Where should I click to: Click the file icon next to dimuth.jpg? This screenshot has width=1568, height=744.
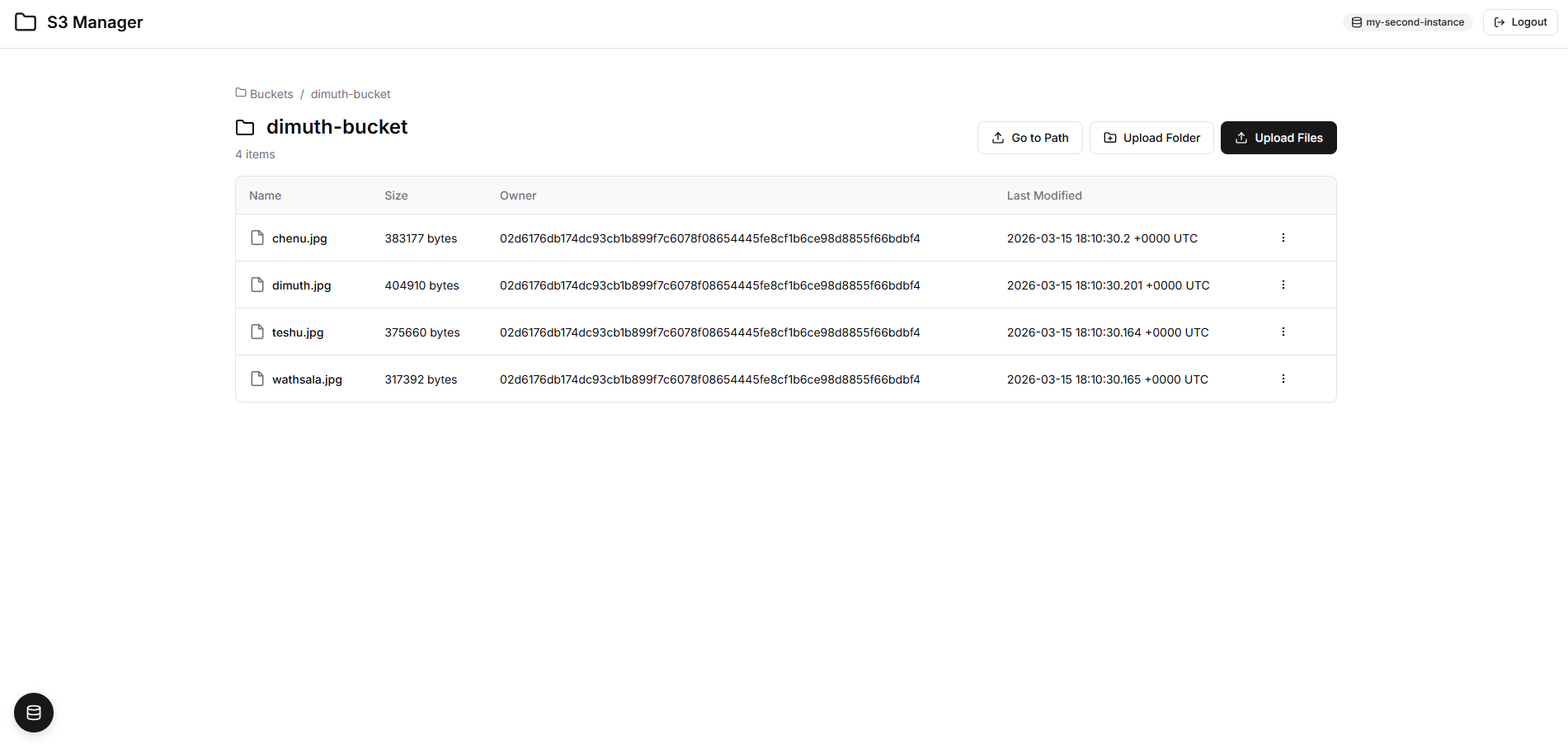tap(257, 285)
